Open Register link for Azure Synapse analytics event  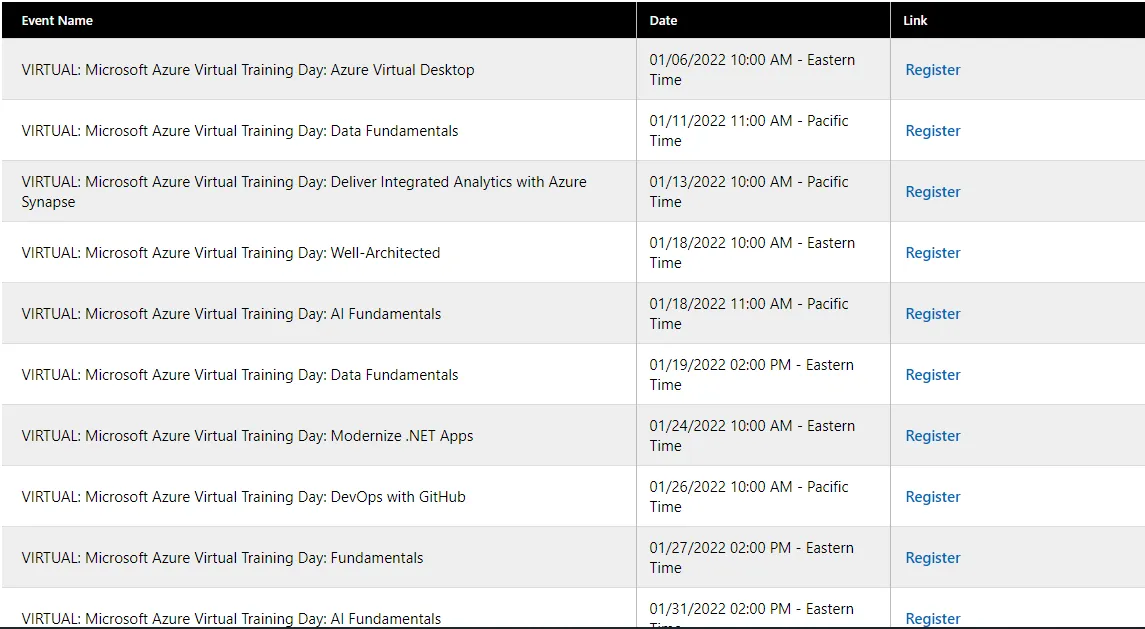click(x=932, y=192)
